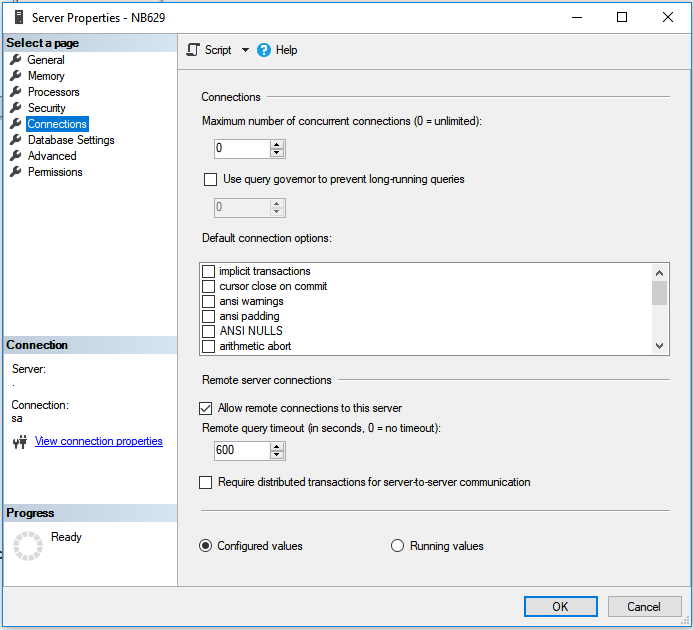Select the Running values radio button
The image size is (693, 630).
397,546
